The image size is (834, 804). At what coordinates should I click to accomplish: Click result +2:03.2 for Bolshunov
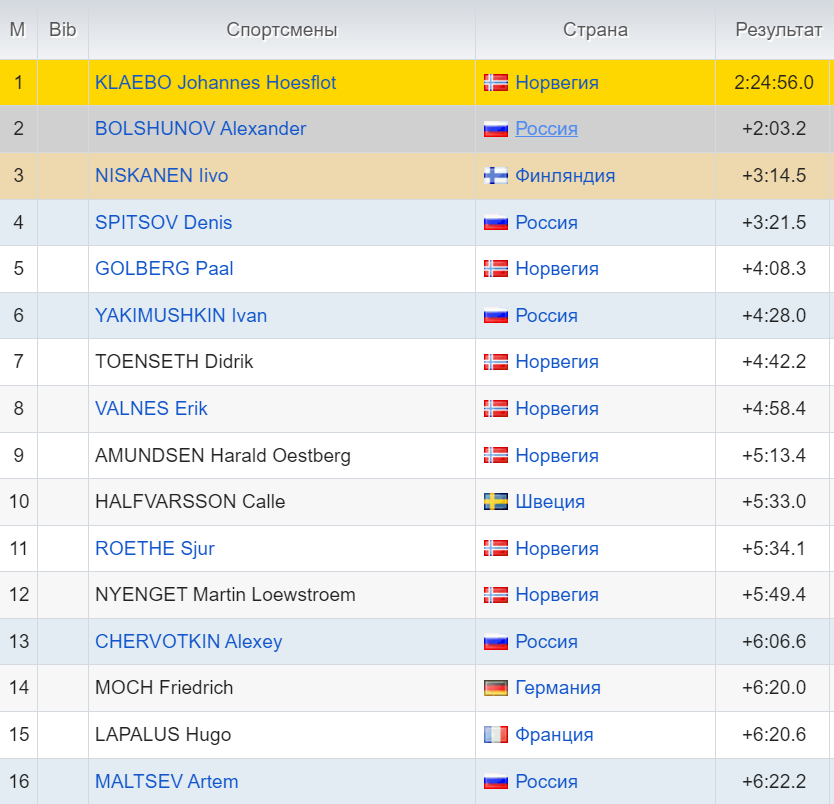point(774,129)
